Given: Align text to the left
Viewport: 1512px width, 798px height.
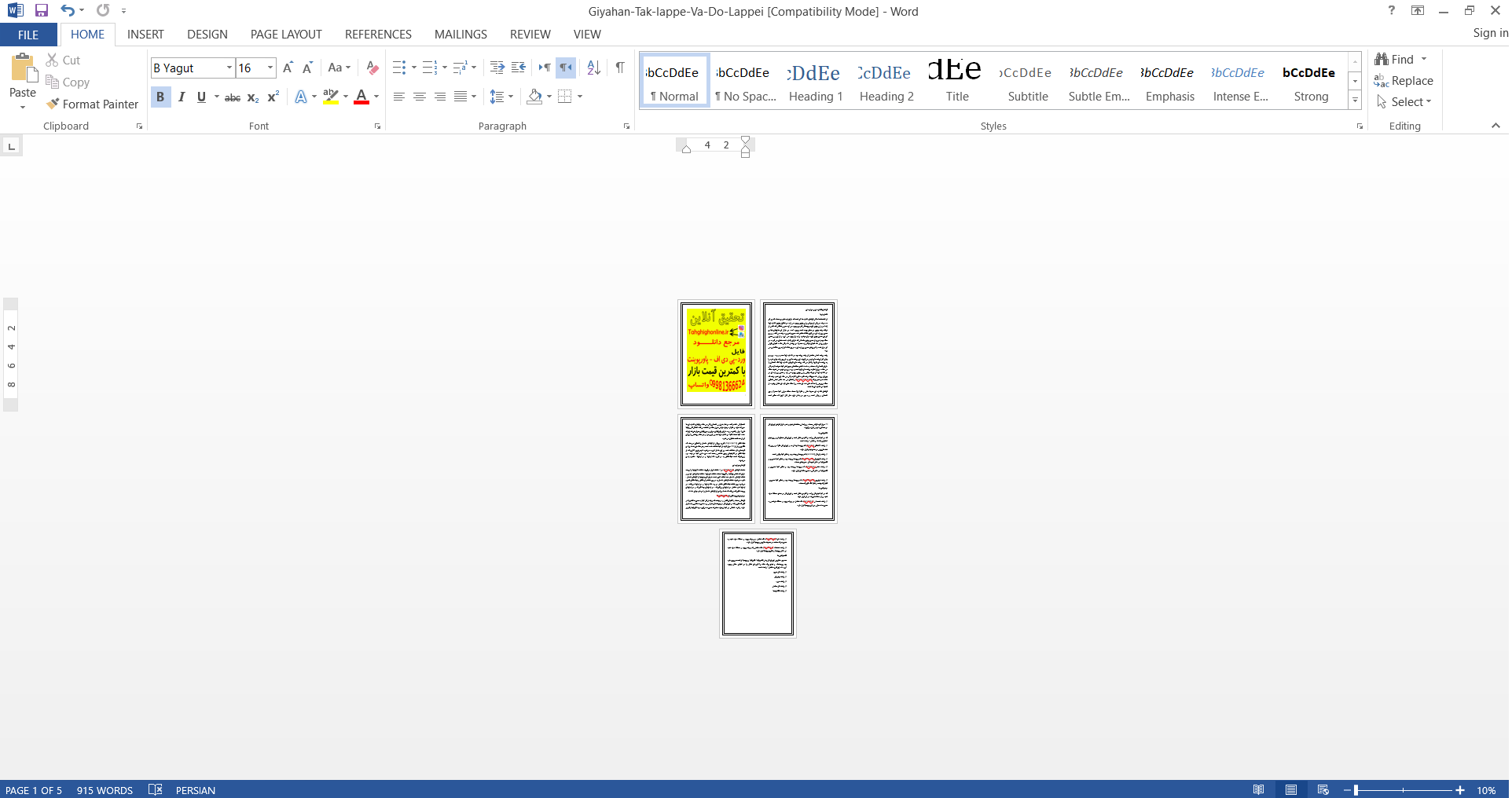Looking at the screenshot, I should click(x=399, y=97).
